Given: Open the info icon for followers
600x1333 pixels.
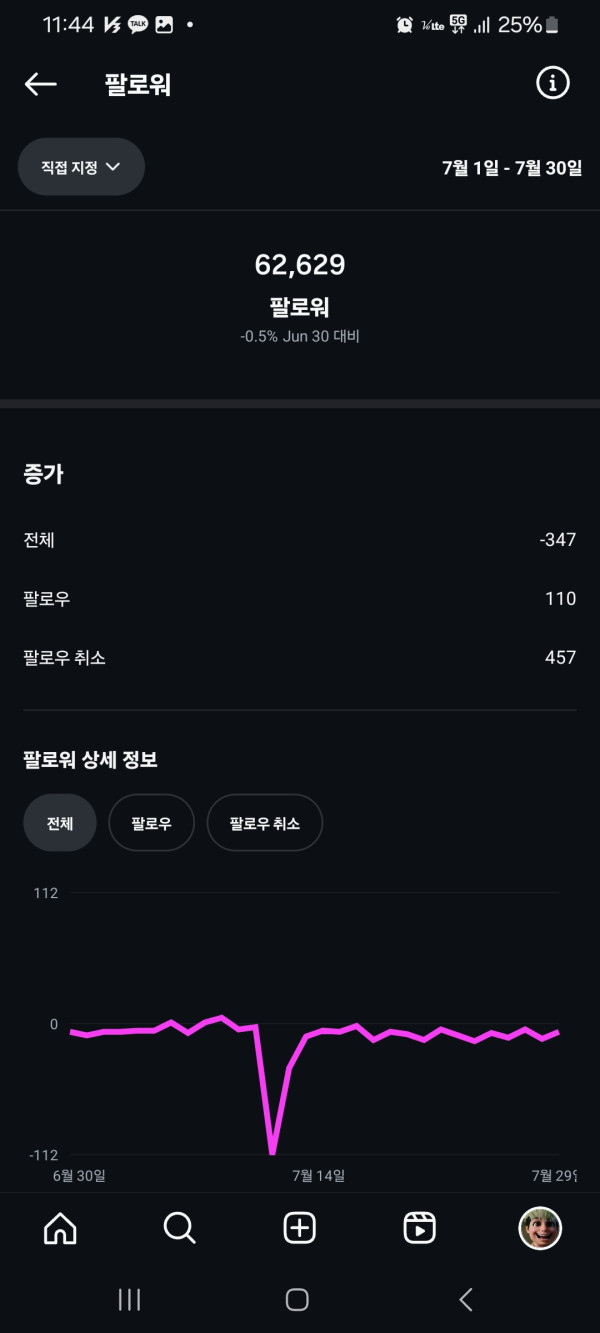Looking at the screenshot, I should (552, 84).
